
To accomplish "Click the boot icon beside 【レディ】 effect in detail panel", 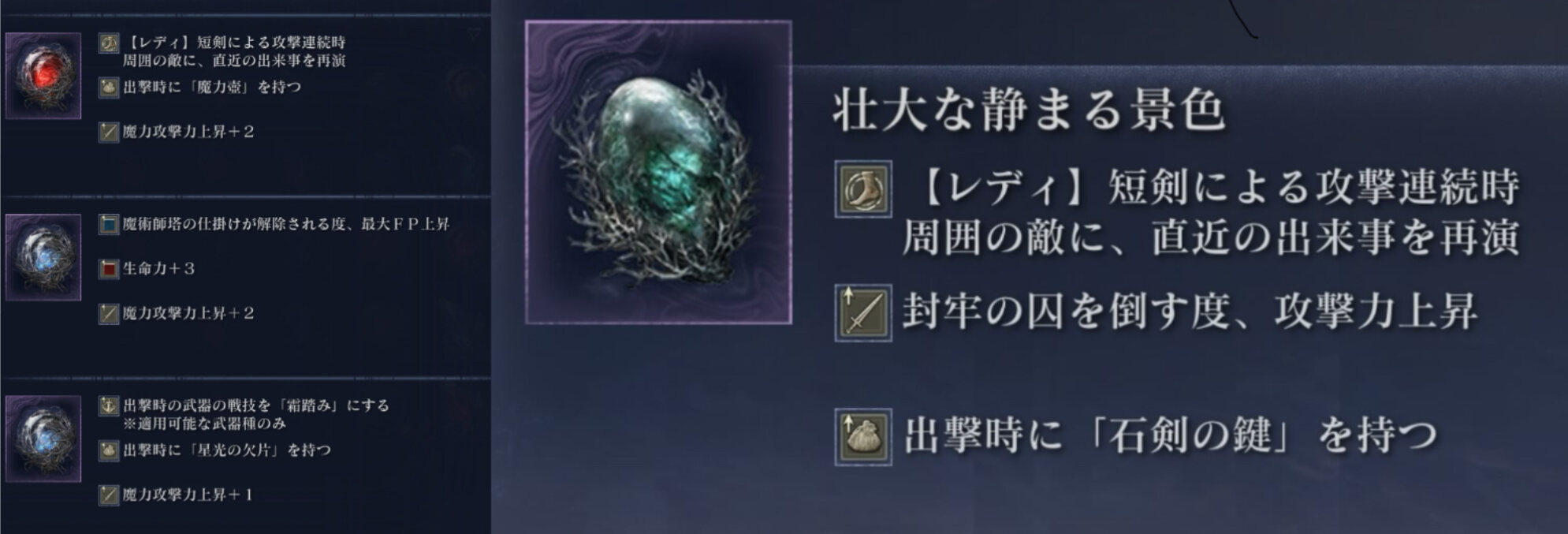I will (863, 189).
